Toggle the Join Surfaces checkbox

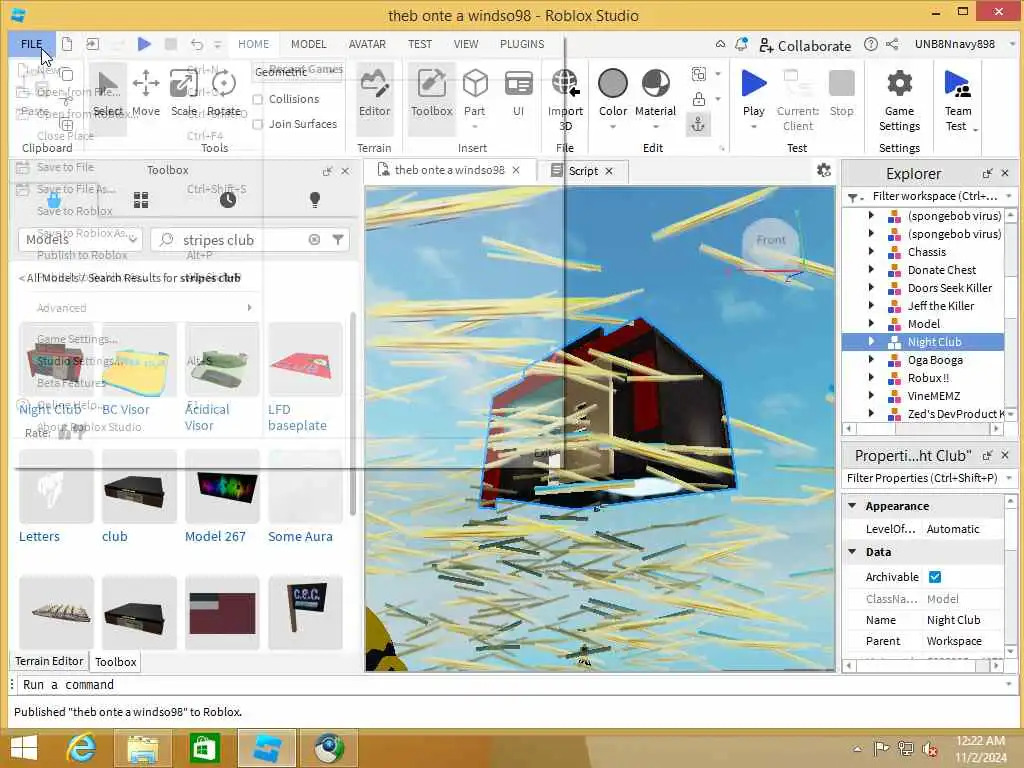pos(258,124)
